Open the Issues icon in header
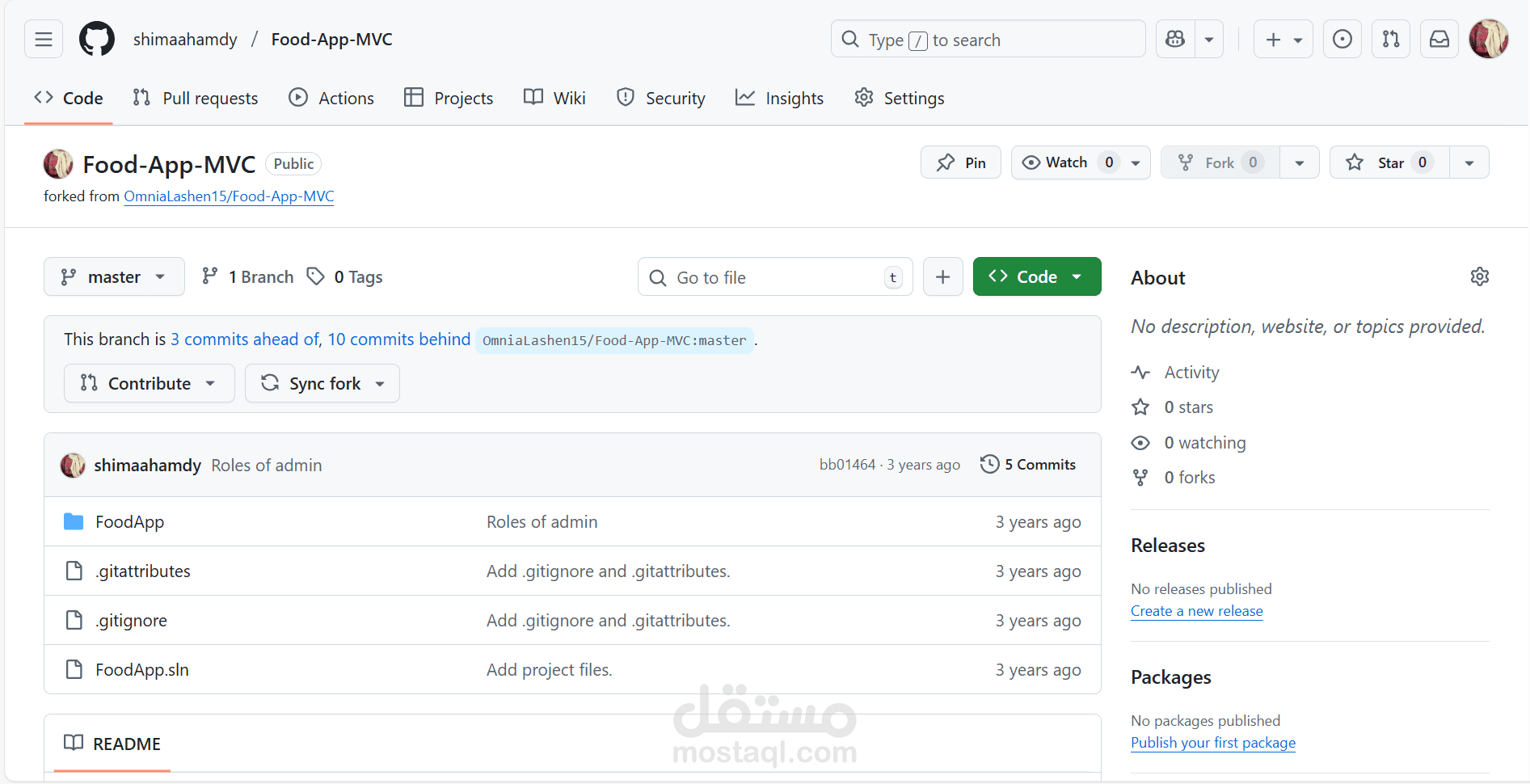Image resolution: width=1530 pixels, height=784 pixels. (1342, 39)
